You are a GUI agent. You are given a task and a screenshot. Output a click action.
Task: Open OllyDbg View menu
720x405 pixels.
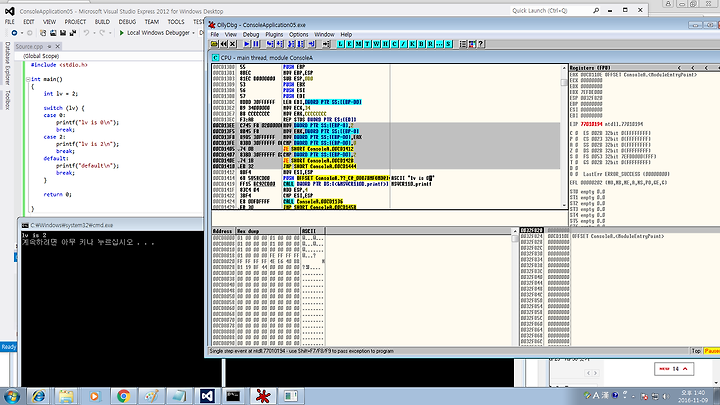231,34
